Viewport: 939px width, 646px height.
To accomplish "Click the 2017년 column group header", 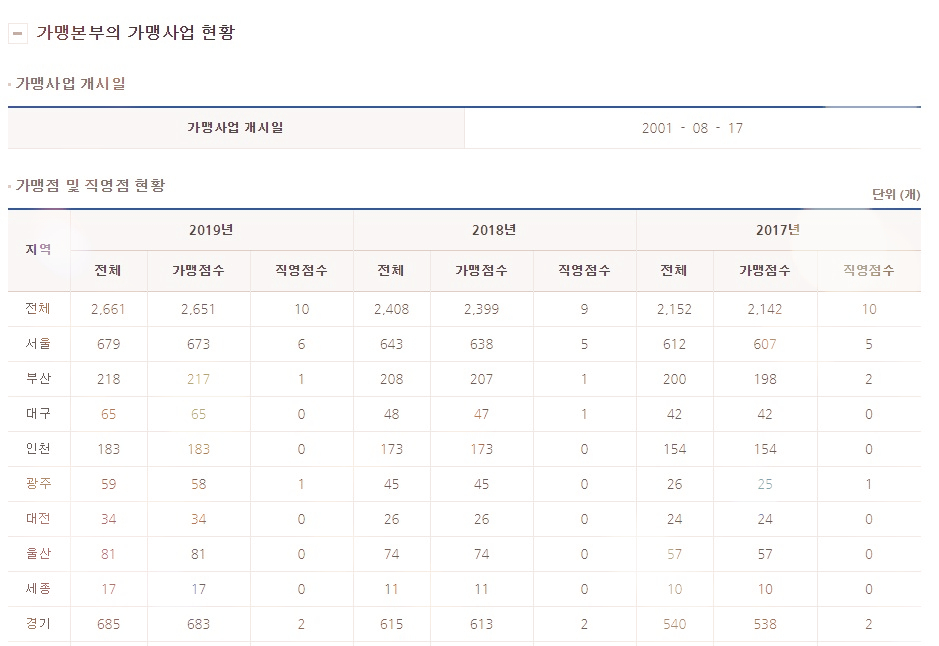I will click(x=778, y=230).
